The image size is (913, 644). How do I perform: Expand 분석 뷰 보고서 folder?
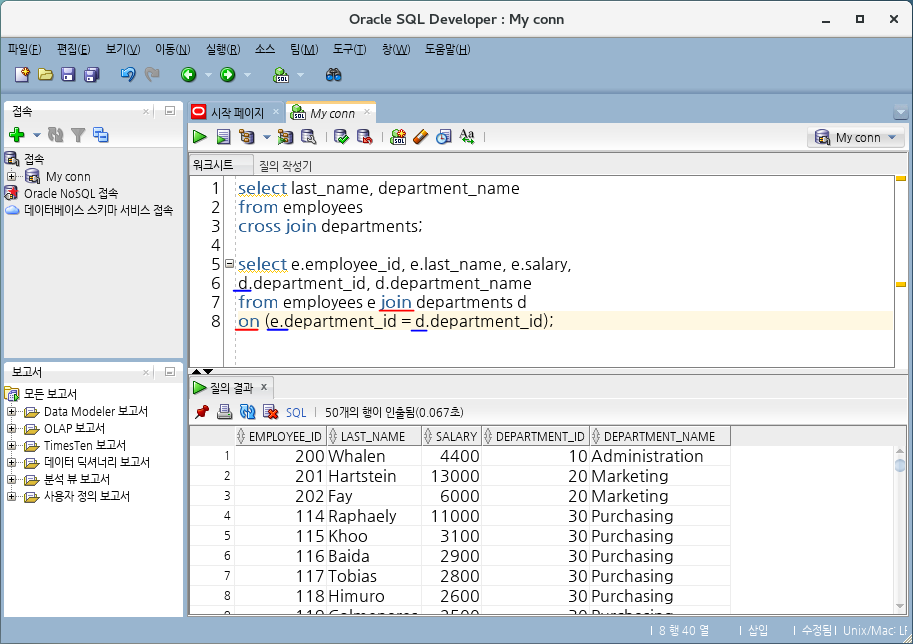pos(11,479)
